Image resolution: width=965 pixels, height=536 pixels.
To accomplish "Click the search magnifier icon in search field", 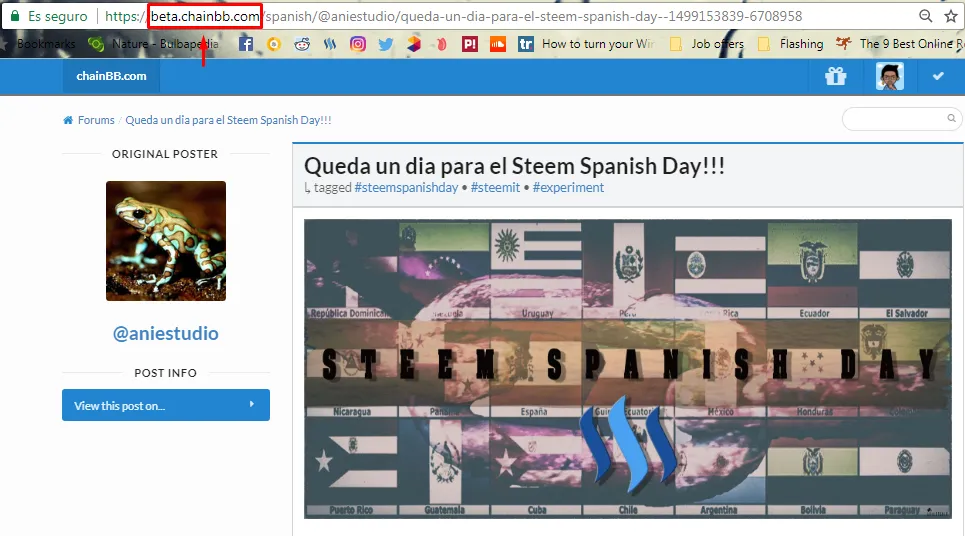I will click(x=951, y=118).
